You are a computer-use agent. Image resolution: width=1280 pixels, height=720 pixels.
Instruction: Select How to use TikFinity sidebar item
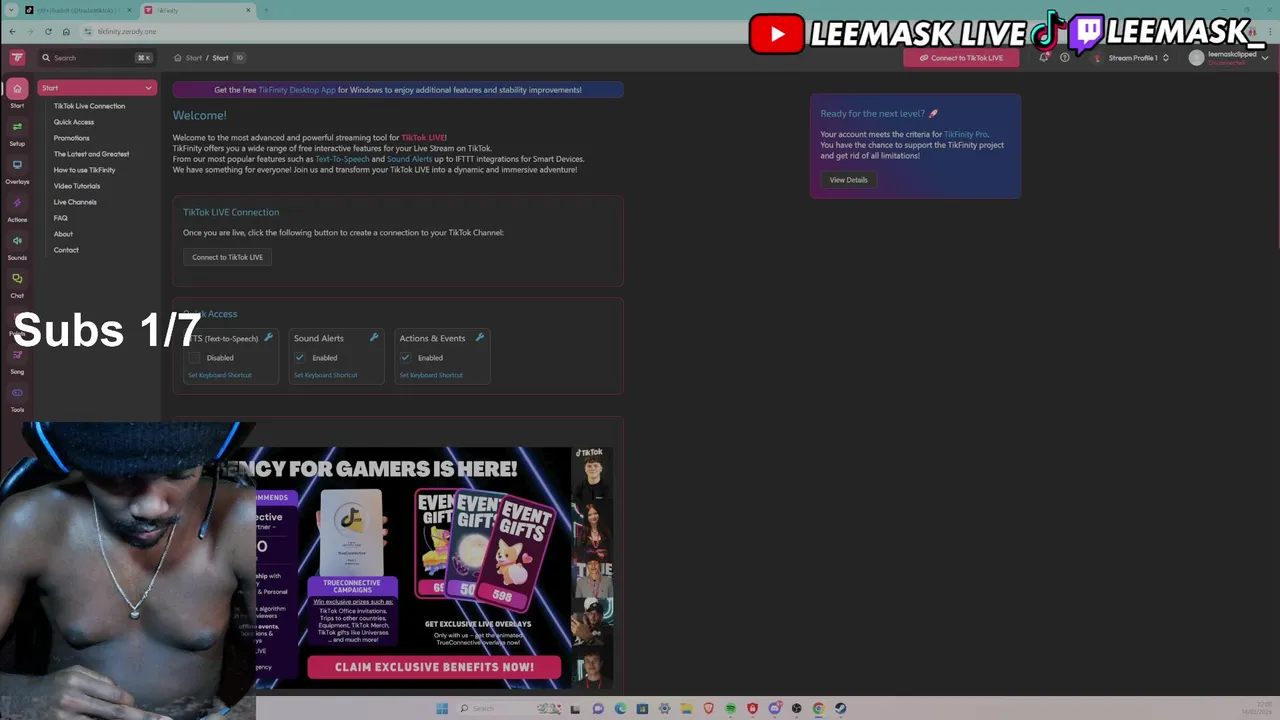[84, 170]
